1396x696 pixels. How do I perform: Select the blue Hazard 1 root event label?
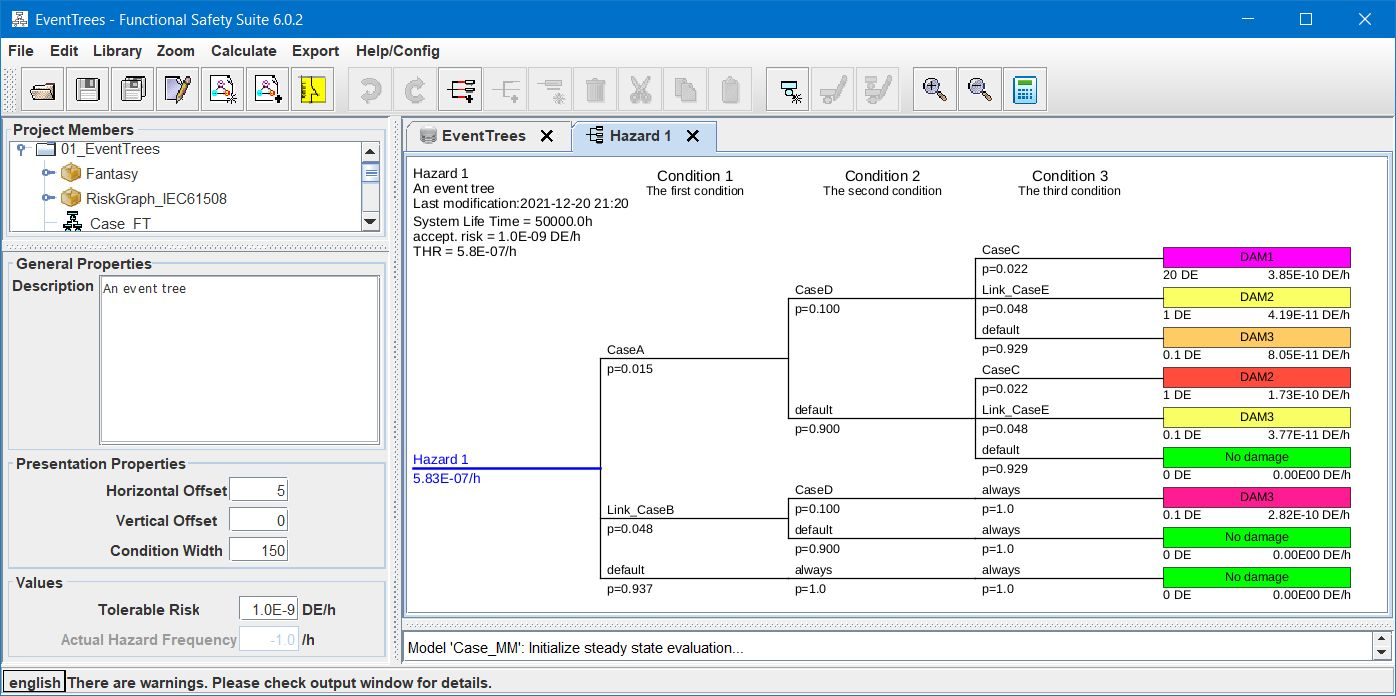(x=441, y=459)
